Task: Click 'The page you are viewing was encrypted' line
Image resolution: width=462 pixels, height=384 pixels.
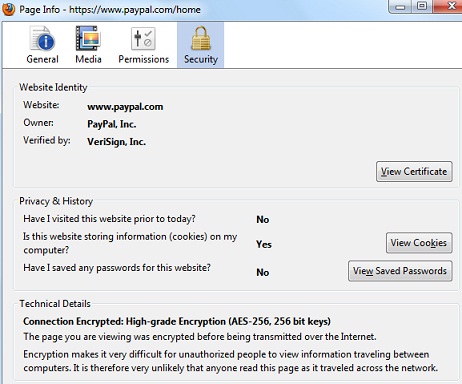Action: pyautogui.click(x=200, y=337)
